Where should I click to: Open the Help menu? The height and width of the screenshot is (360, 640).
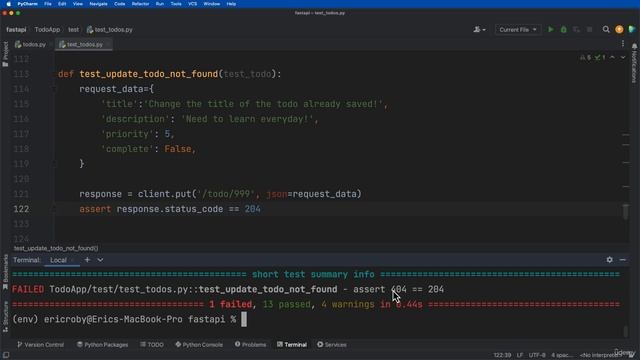(231, 4)
